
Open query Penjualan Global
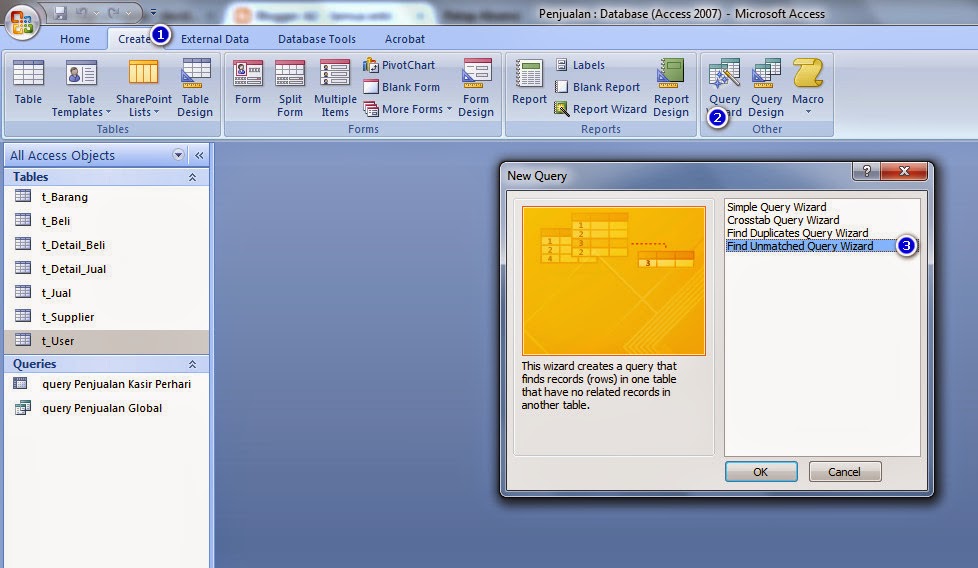tap(107, 408)
